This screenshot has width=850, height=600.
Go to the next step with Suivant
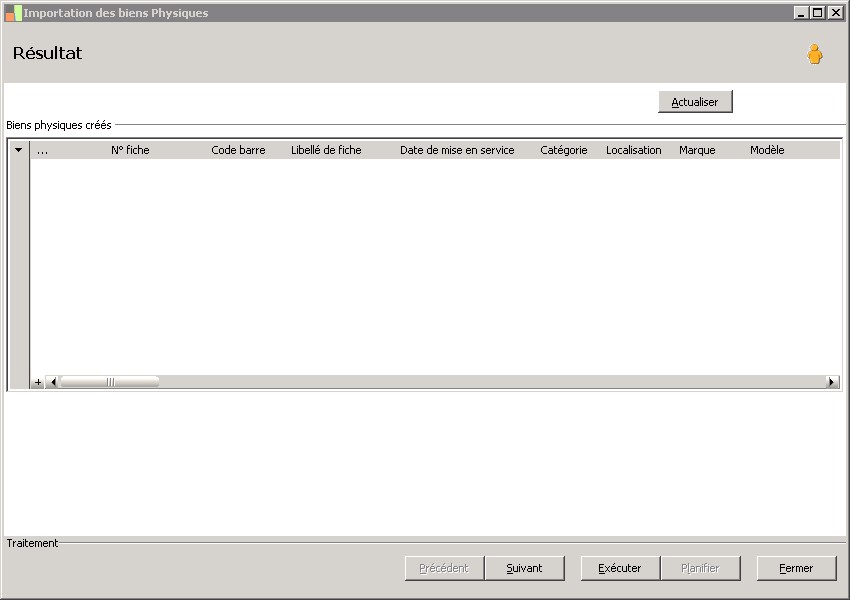click(x=524, y=568)
